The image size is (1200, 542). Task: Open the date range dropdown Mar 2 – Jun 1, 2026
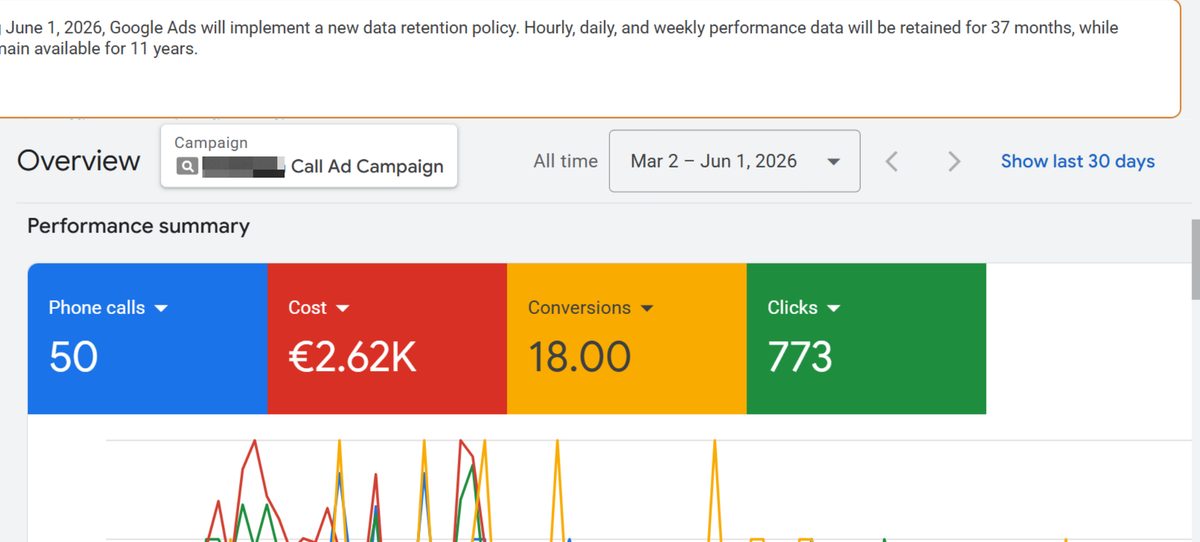(734, 161)
